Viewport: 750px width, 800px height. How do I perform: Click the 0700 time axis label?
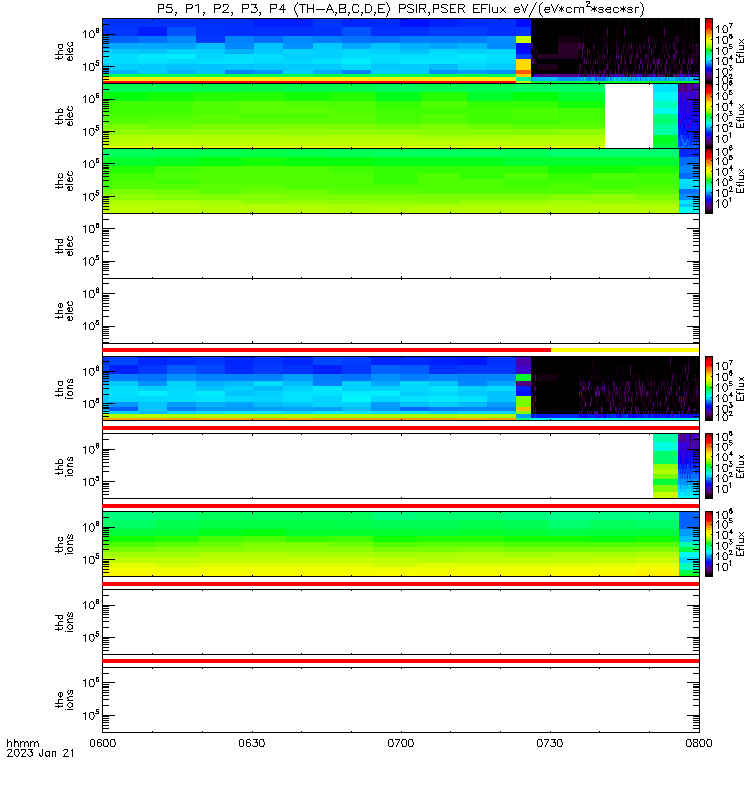[x=401, y=743]
